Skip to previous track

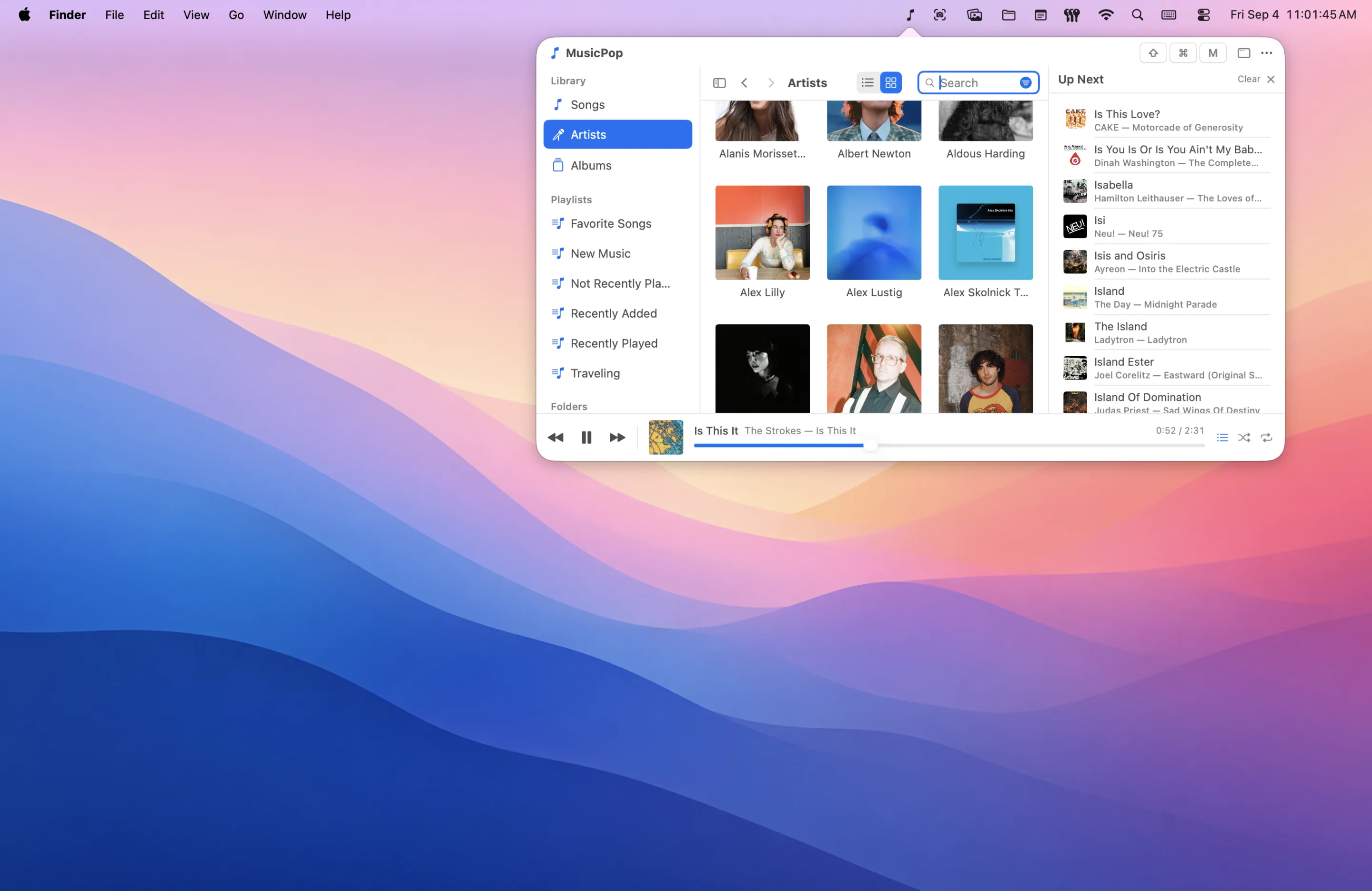coord(556,438)
